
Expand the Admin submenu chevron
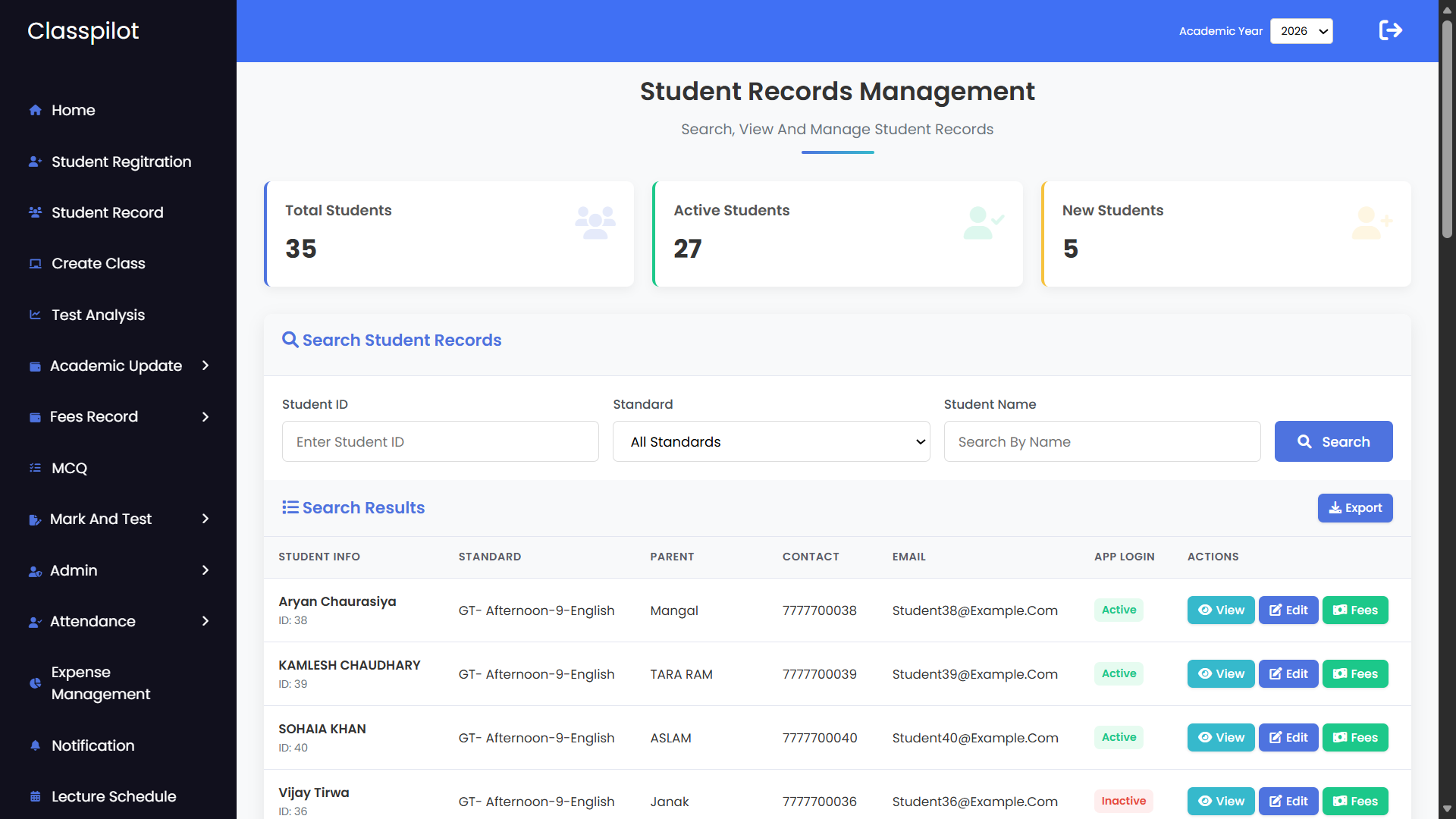click(x=206, y=570)
